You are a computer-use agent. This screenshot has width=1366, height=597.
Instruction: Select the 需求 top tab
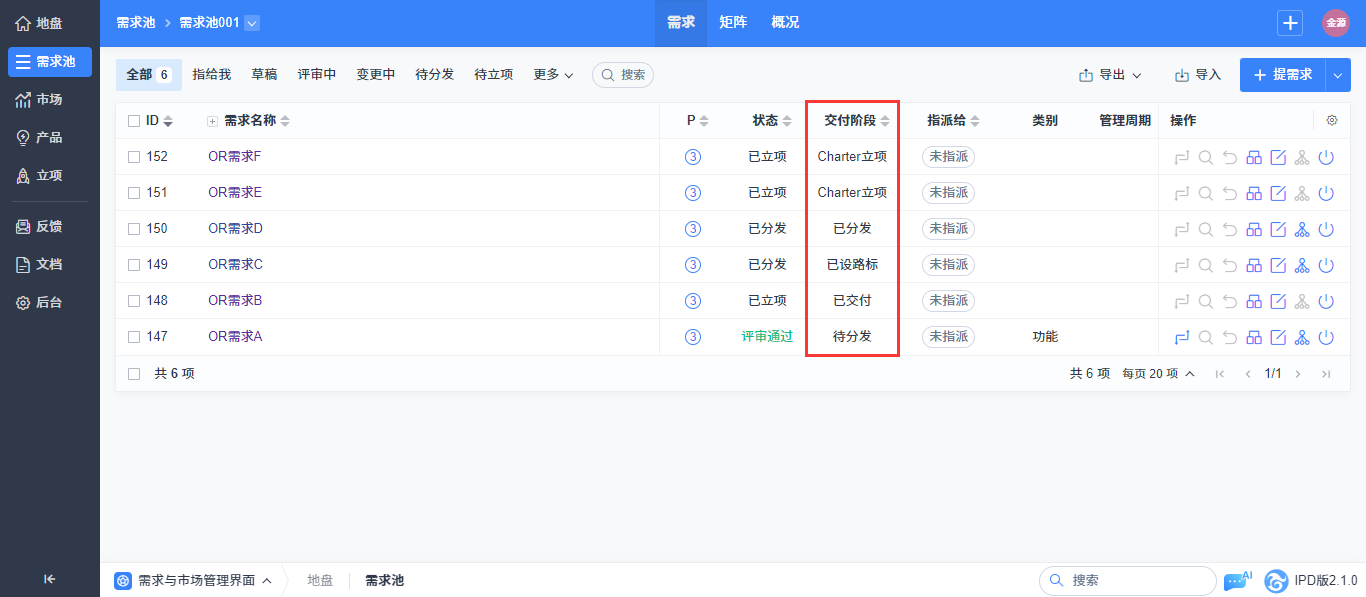pyautogui.click(x=681, y=23)
